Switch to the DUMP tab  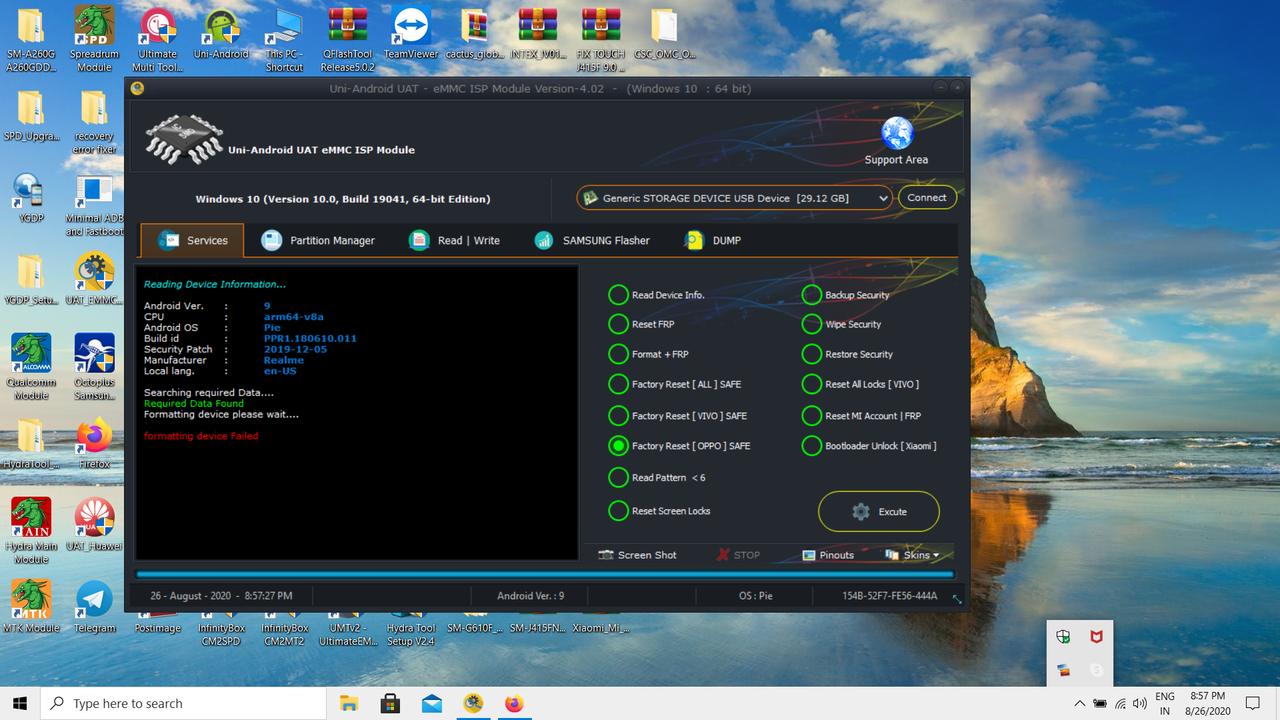click(713, 240)
